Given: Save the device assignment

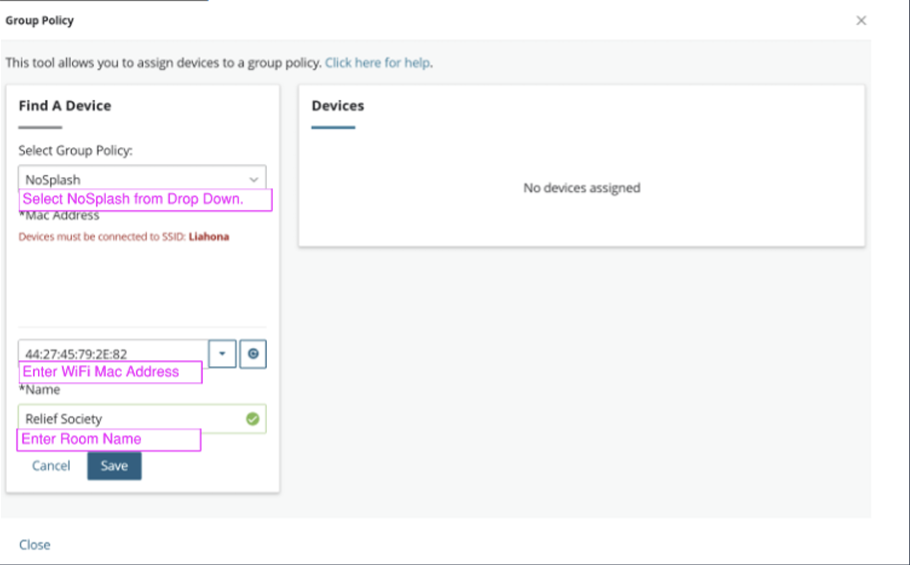Looking at the screenshot, I should coord(114,466).
